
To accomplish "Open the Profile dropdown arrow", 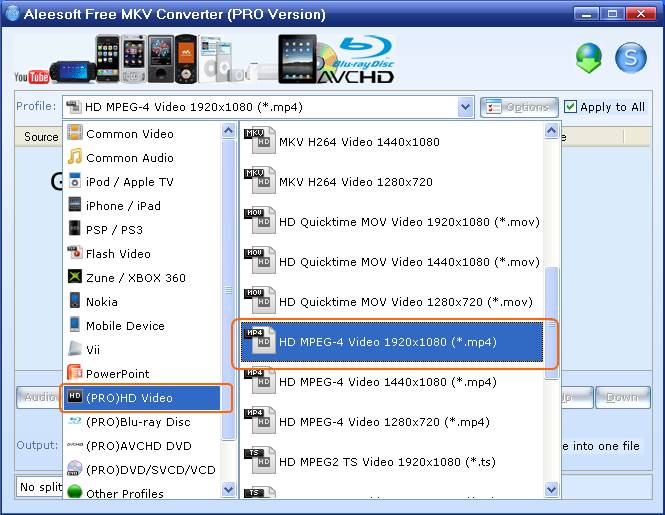I will [465, 107].
